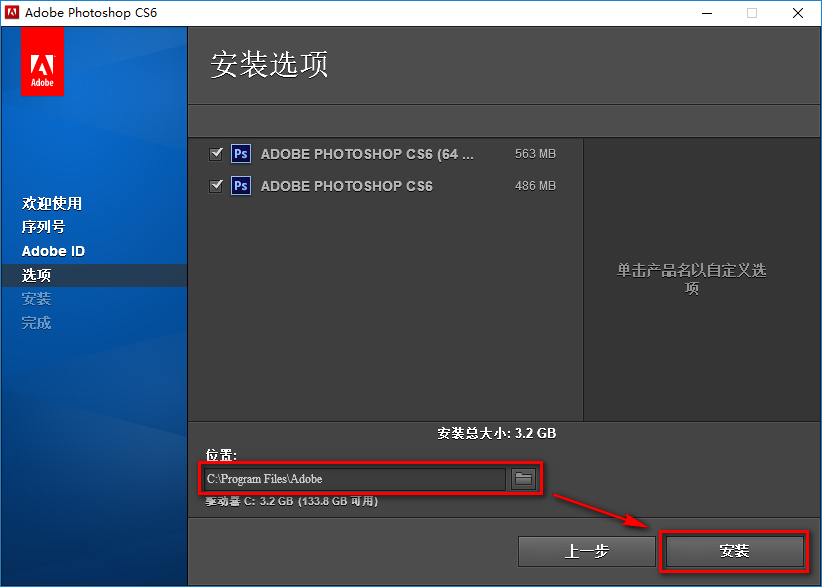Click the Ps icon for Photoshop CS6 32-bit

(240, 185)
